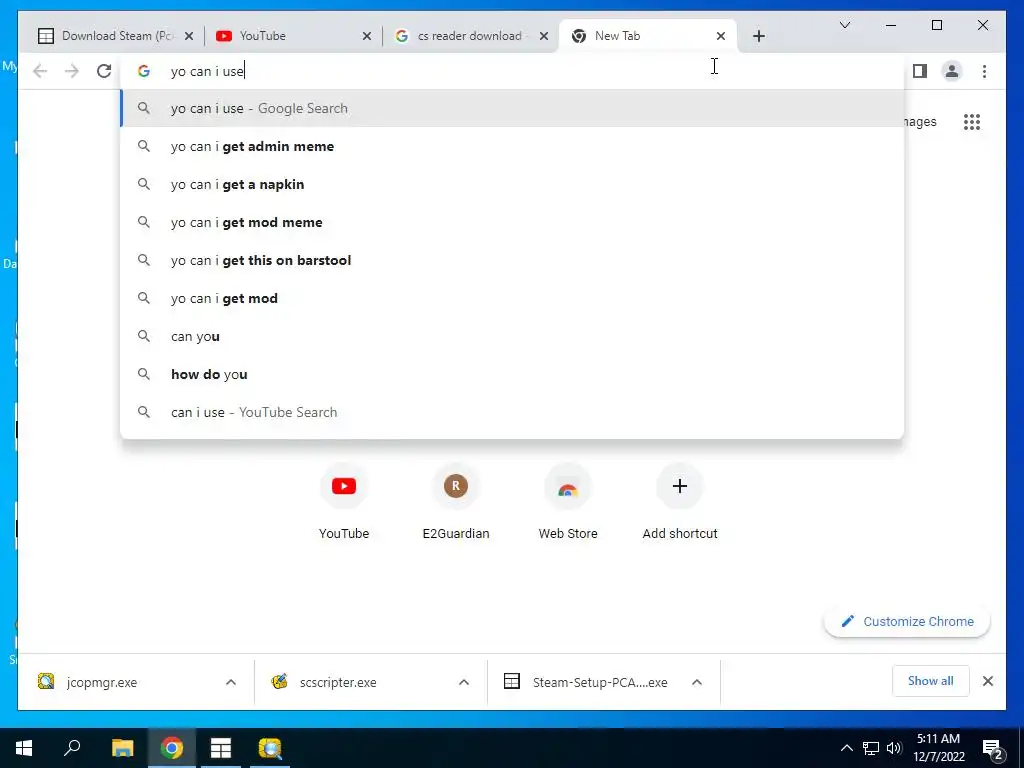Open the notification center icon
The width and height of the screenshot is (1024, 768).
[993, 749]
